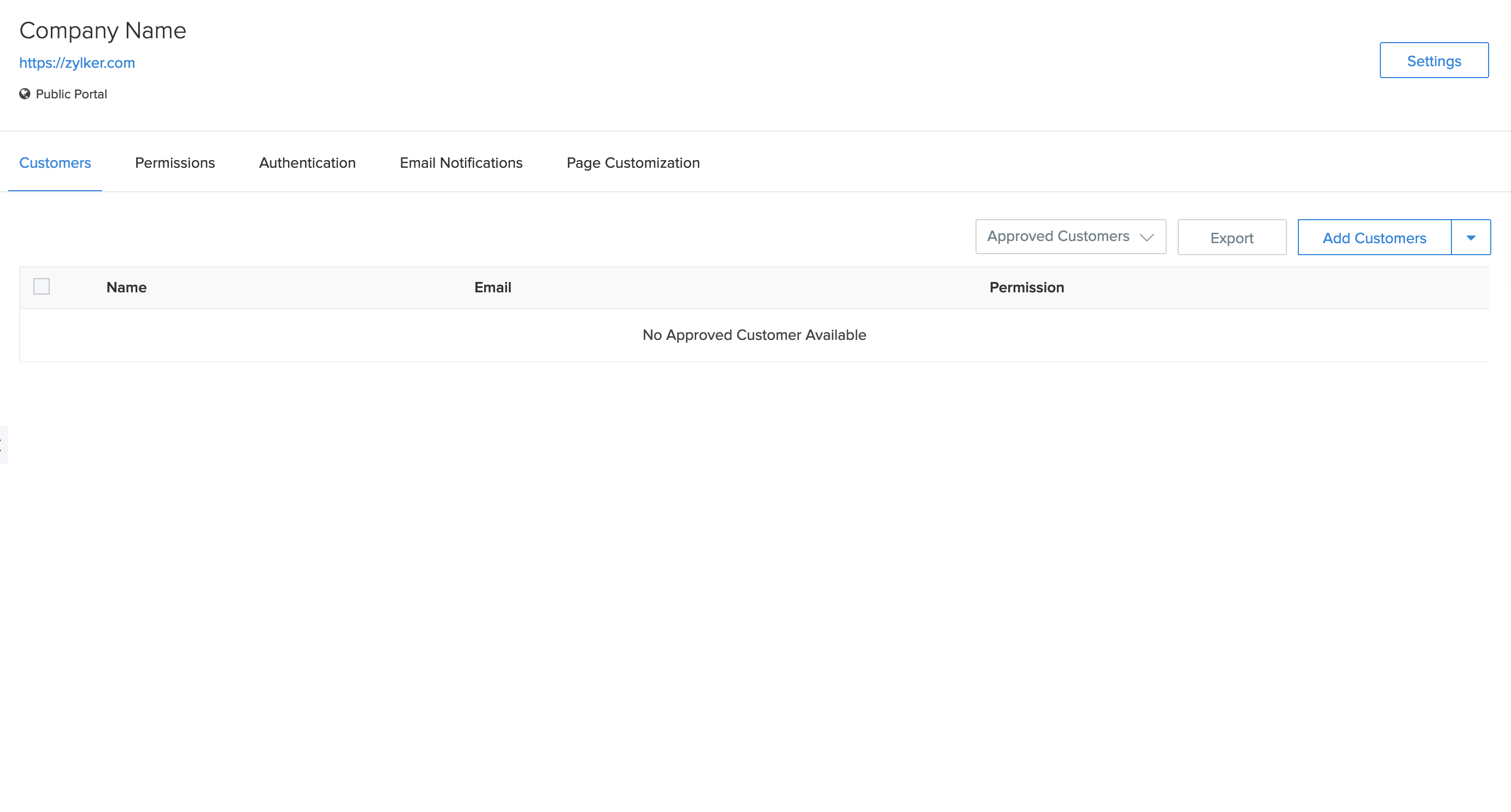Switch to Email Notifications tab

(x=461, y=162)
